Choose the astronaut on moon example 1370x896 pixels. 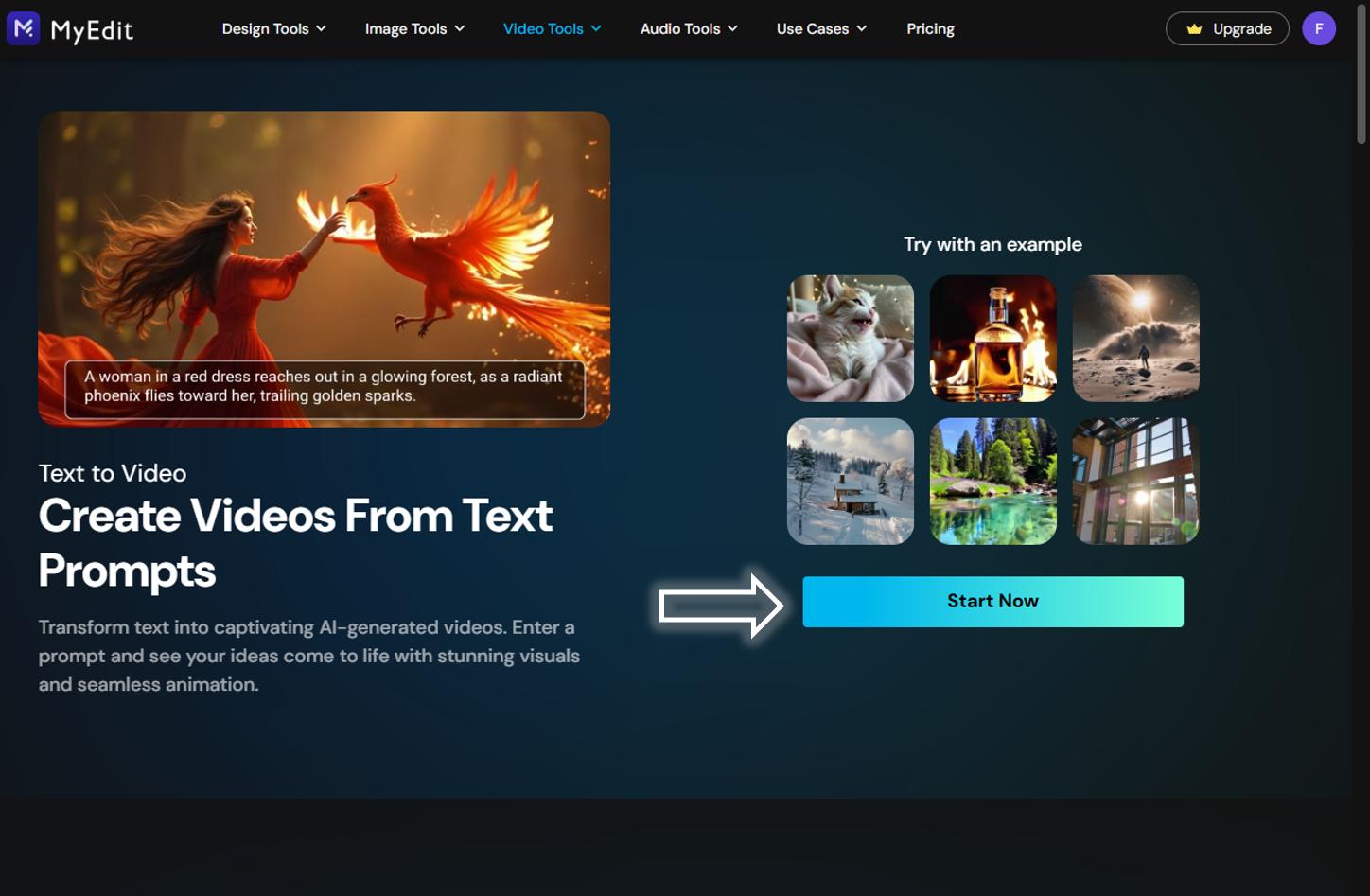1135,338
